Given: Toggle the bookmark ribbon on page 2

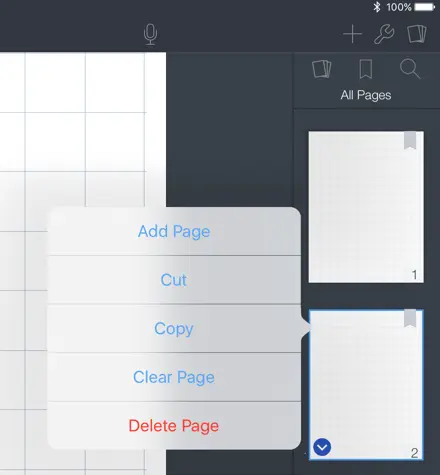Looking at the screenshot, I should (x=410, y=318).
